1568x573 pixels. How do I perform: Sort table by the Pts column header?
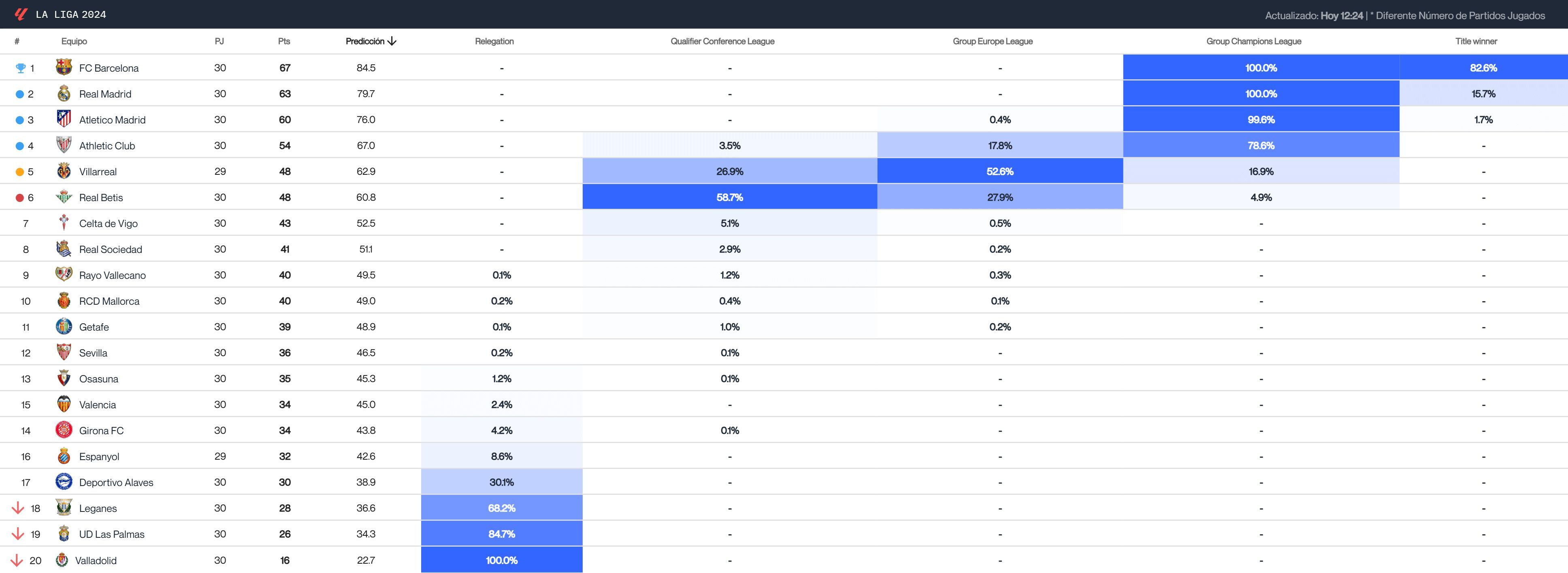point(283,41)
